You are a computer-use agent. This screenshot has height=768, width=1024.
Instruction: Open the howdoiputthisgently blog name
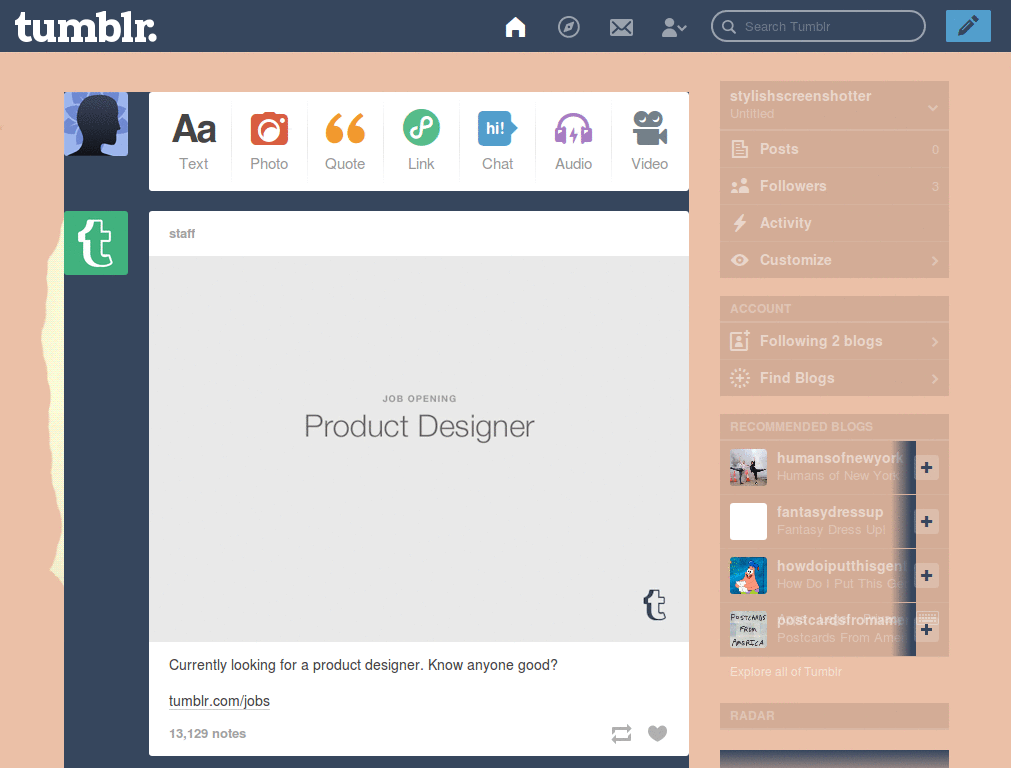pos(841,566)
